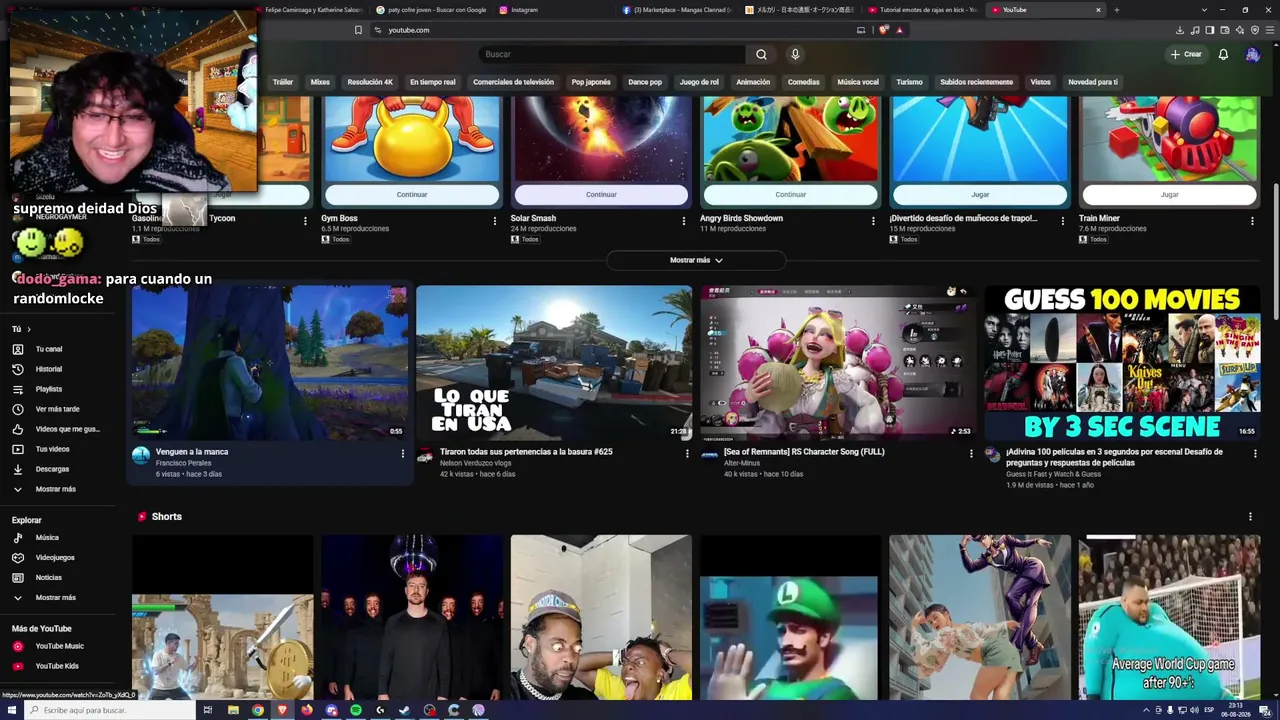Open options for the Train Miner card
Screen dimensions: 1280x720
pos(1252,221)
